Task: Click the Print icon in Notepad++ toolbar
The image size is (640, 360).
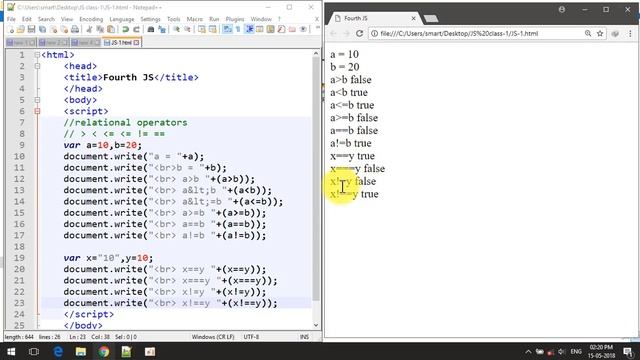Action: coord(75,29)
